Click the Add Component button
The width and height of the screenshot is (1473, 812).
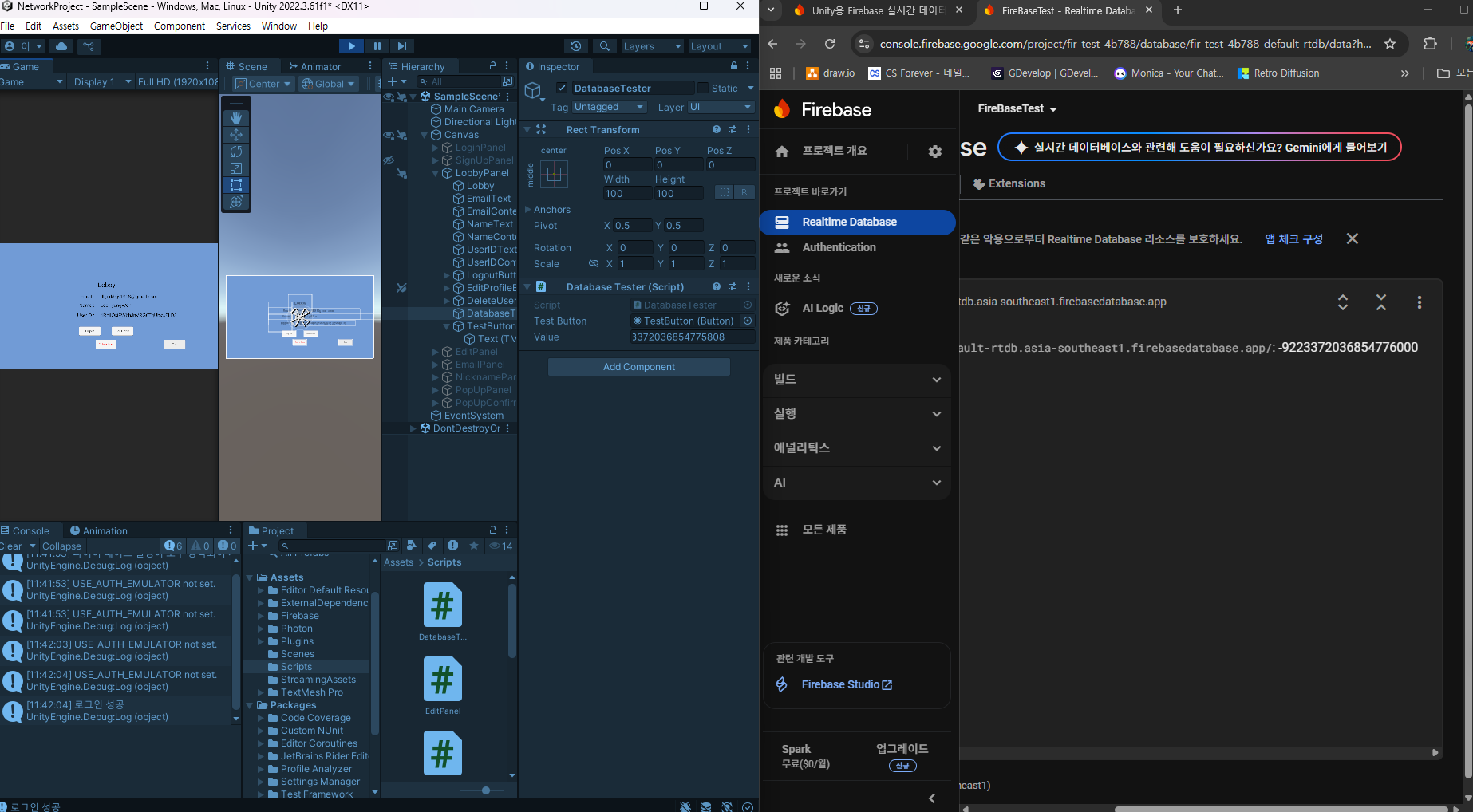[x=639, y=367]
